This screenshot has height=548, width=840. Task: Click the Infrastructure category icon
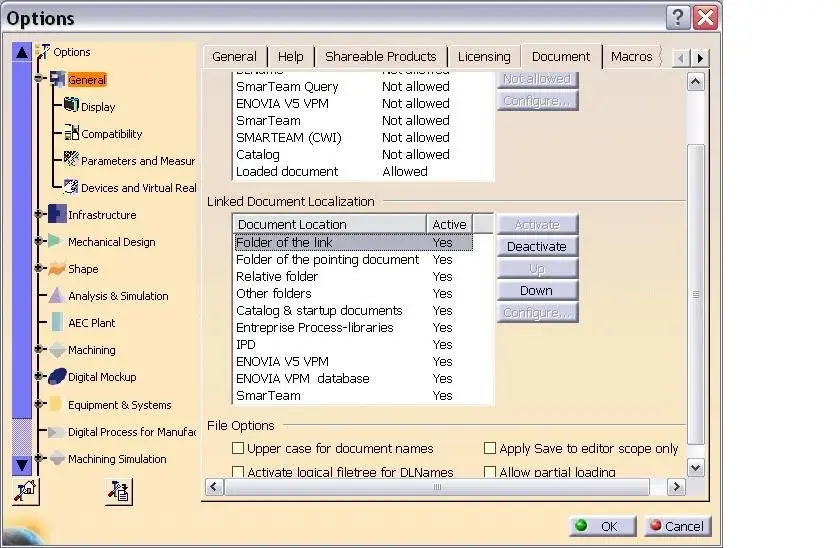[57, 214]
